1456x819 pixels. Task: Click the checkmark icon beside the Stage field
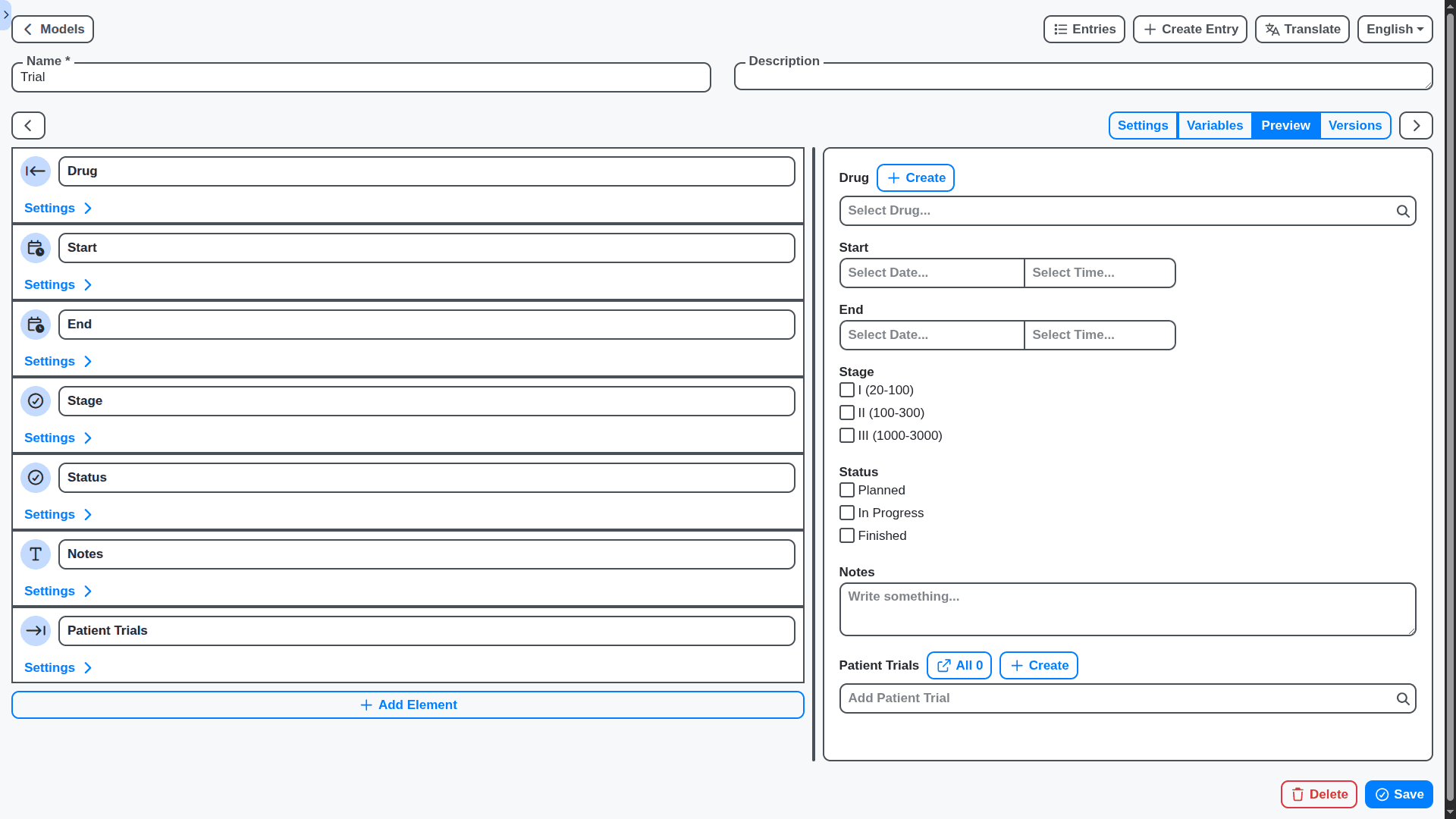(x=36, y=401)
